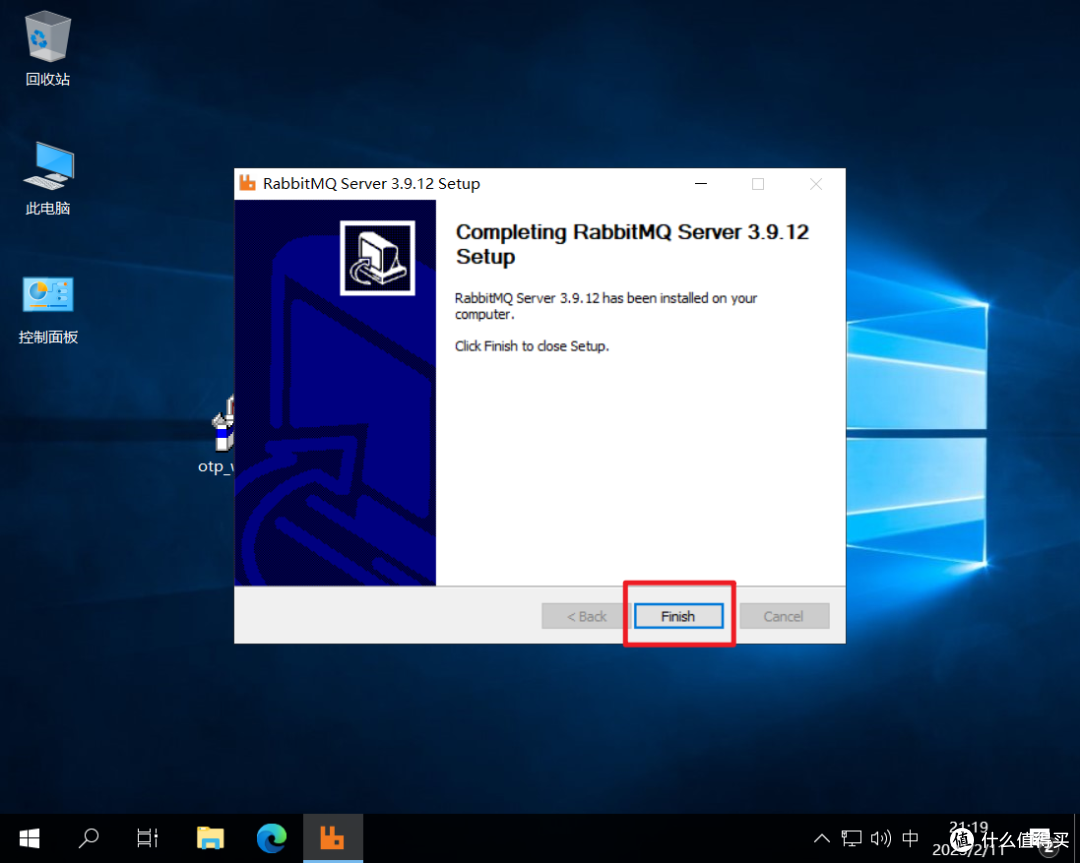1080x863 pixels.
Task: Close the RabbitMQ Setup window
Action: tap(816, 184)
